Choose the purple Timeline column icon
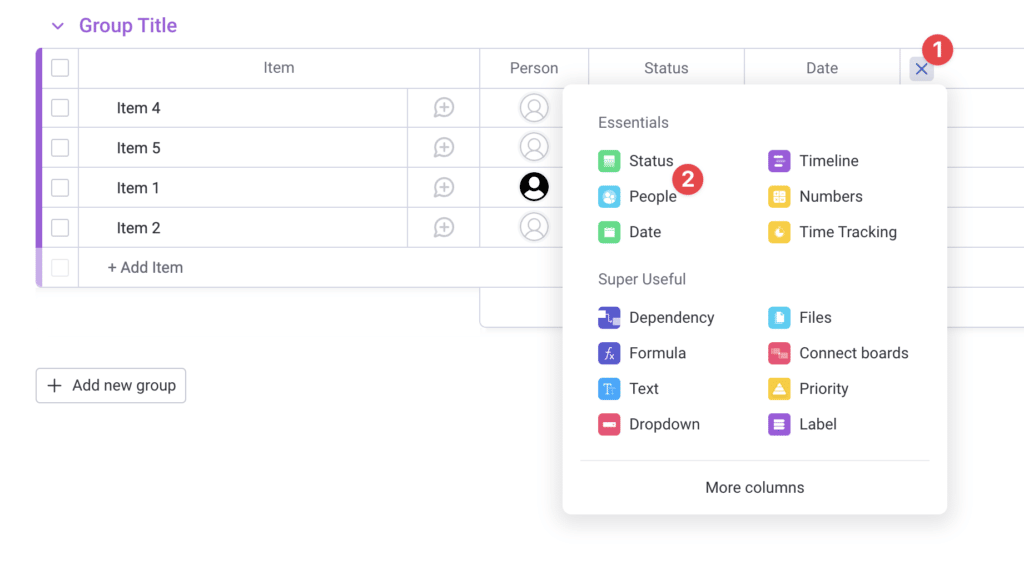 [779, 161]
